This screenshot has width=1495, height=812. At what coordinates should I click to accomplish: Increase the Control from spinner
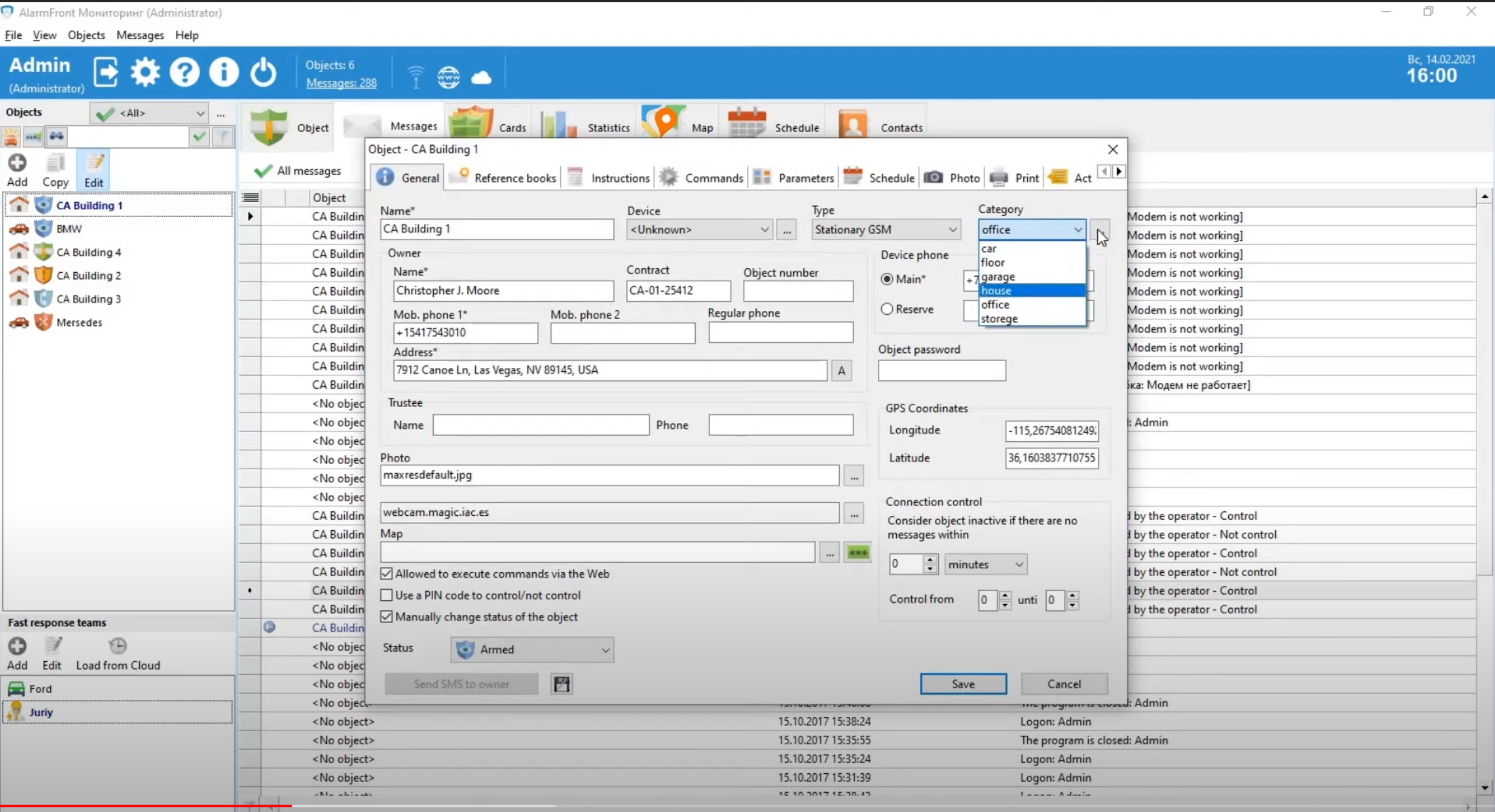(1005, 596)
